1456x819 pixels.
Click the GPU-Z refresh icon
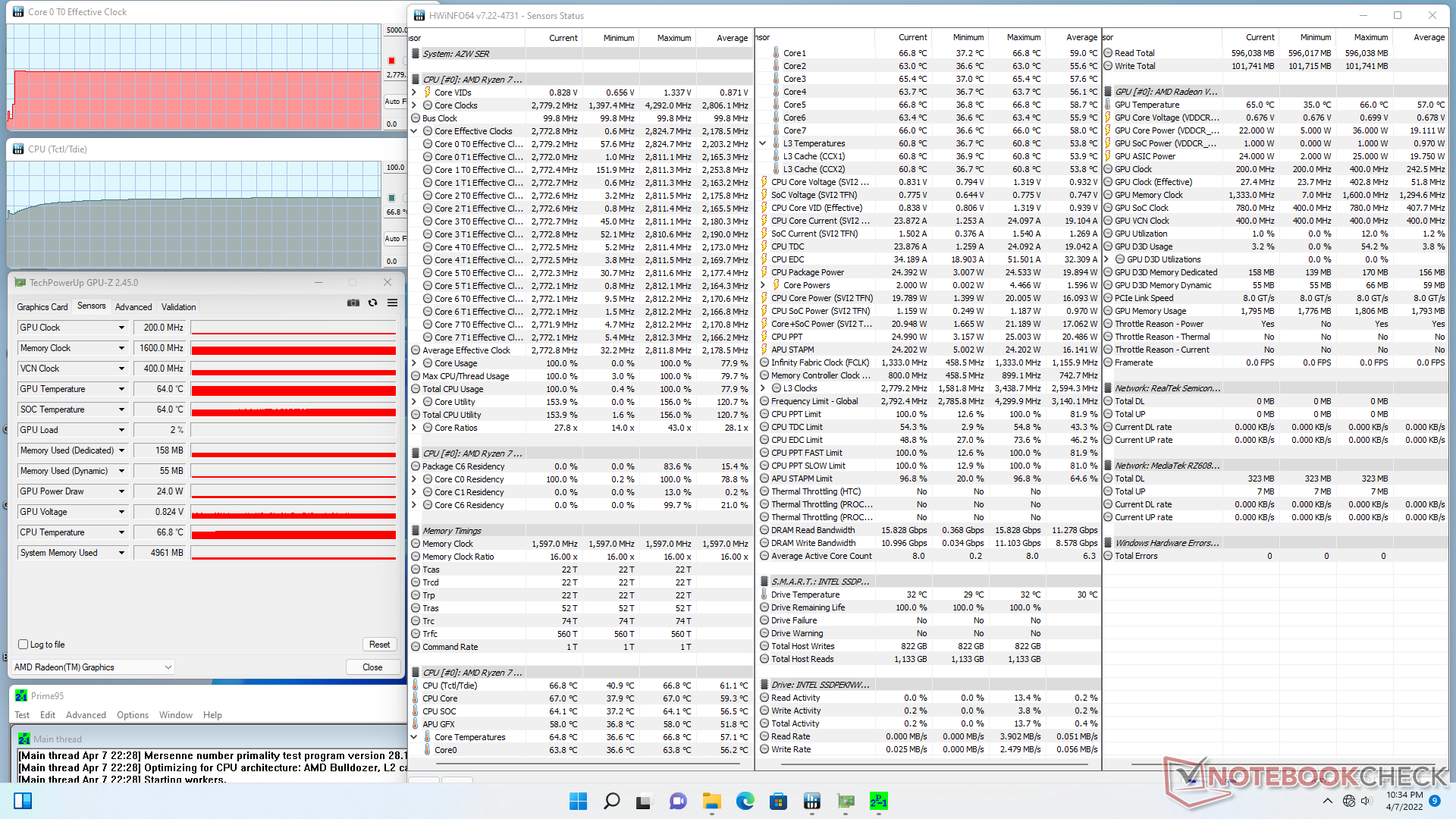coord(372,303)
